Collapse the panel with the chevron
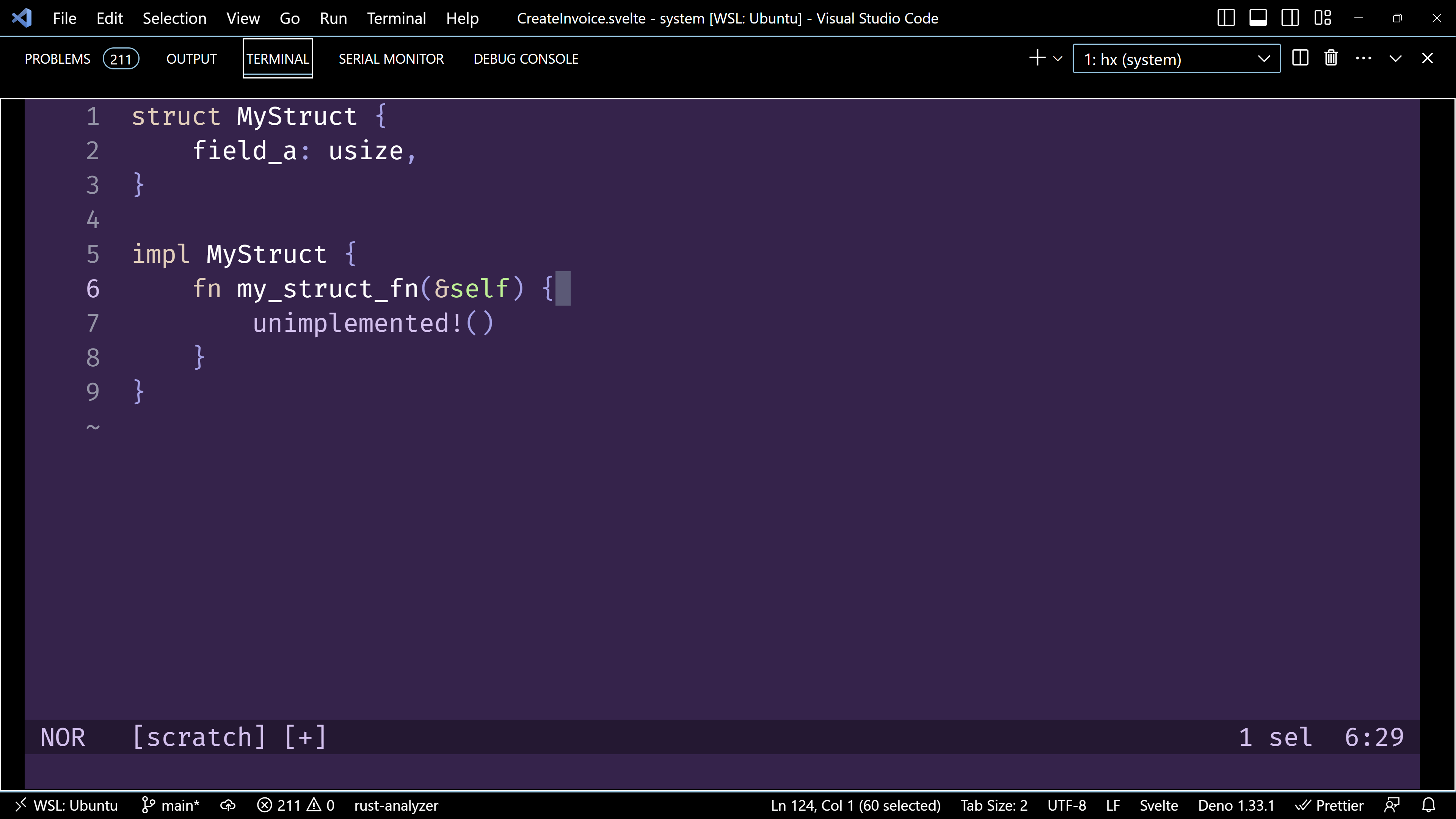1456x819 pixels. point(1395,58)
